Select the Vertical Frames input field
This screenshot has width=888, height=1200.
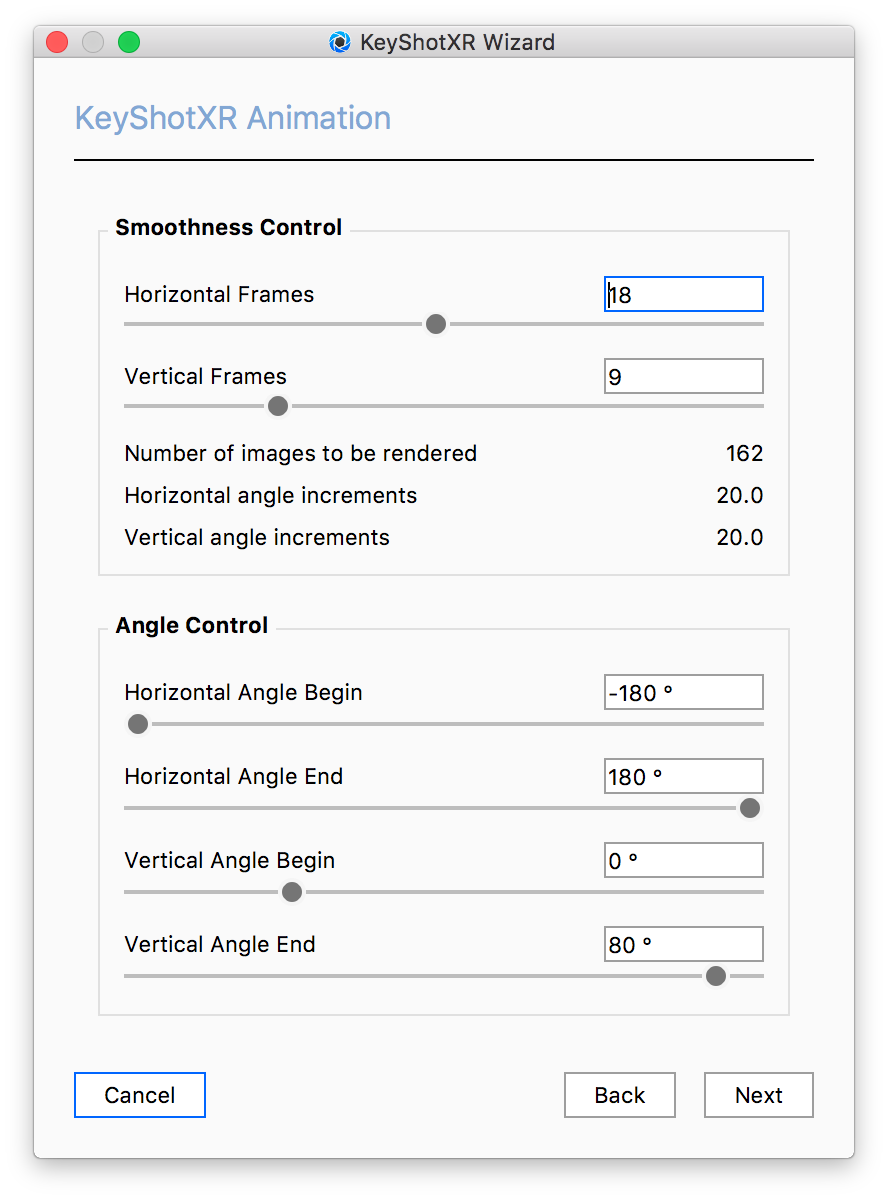[x=683, y=376]
